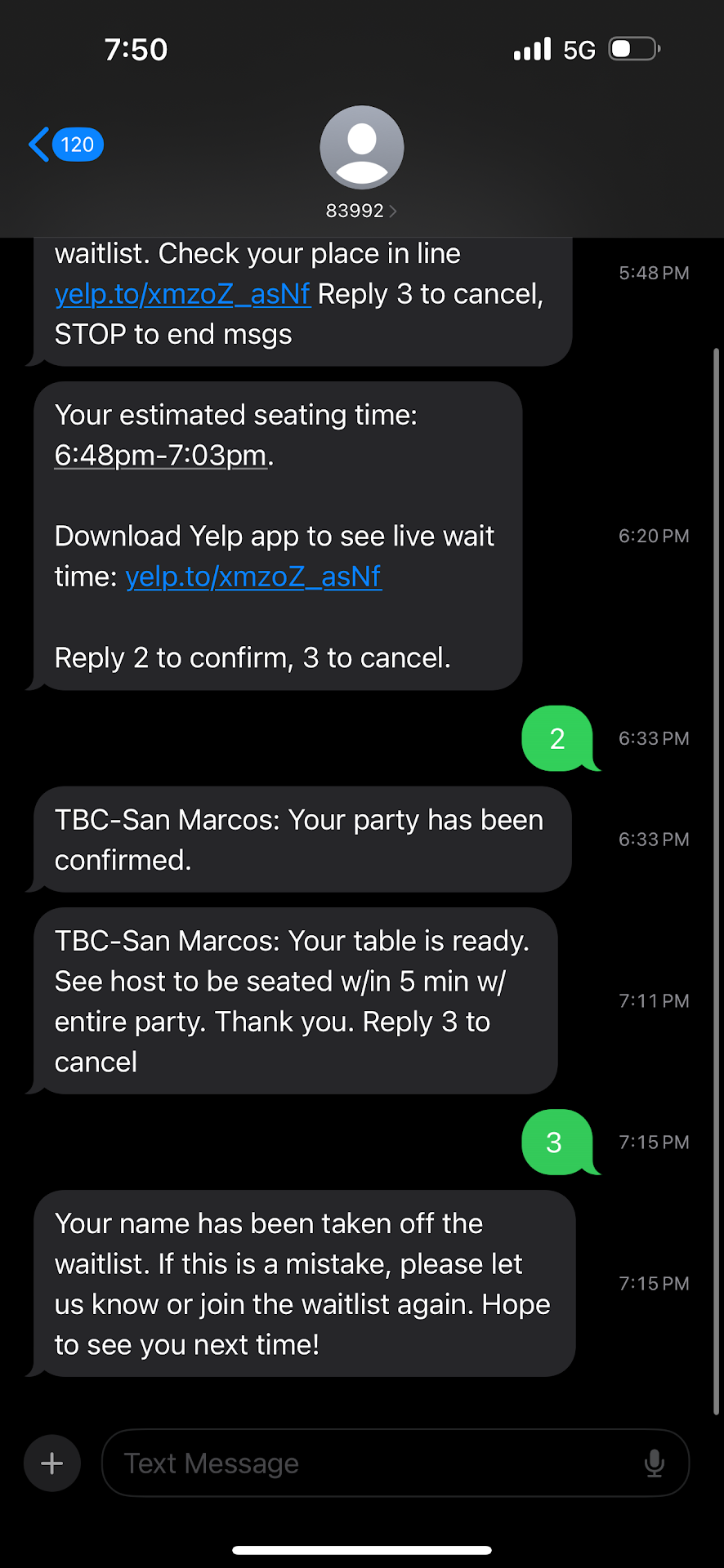Tap the sent green bubble with 2
The height and width of the screenshot is (1568, 724).
557,738
